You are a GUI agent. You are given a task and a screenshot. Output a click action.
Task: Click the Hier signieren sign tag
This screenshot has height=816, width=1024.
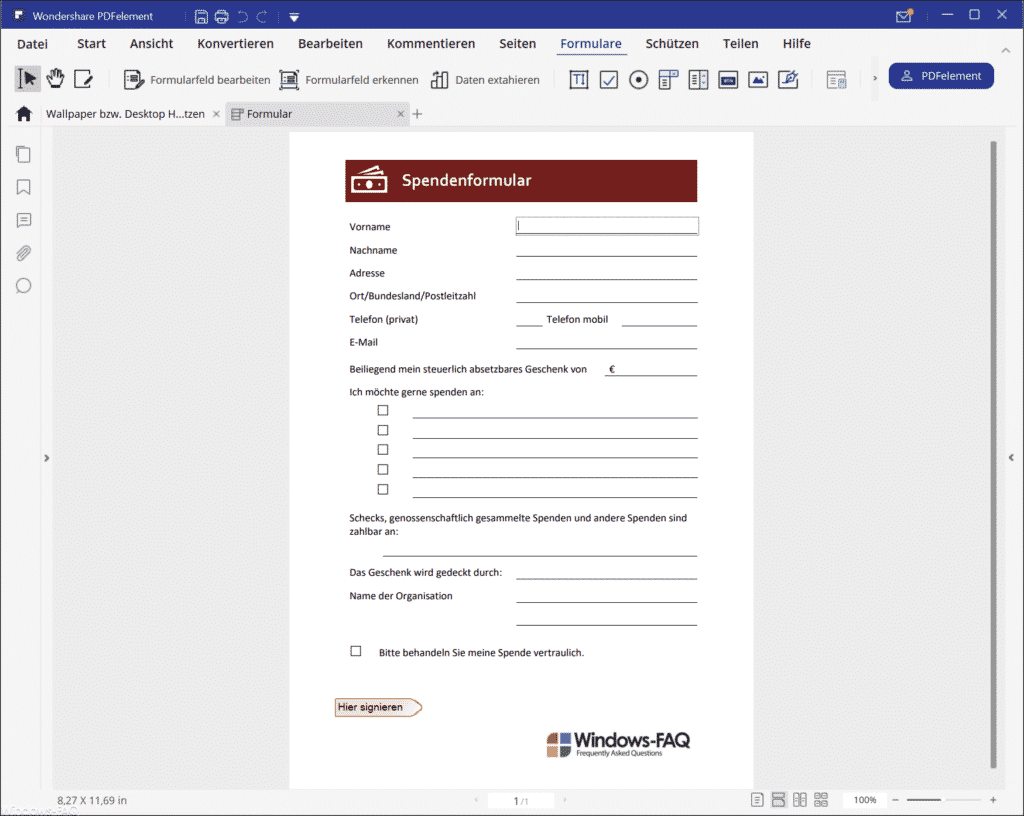coord(378,707)
